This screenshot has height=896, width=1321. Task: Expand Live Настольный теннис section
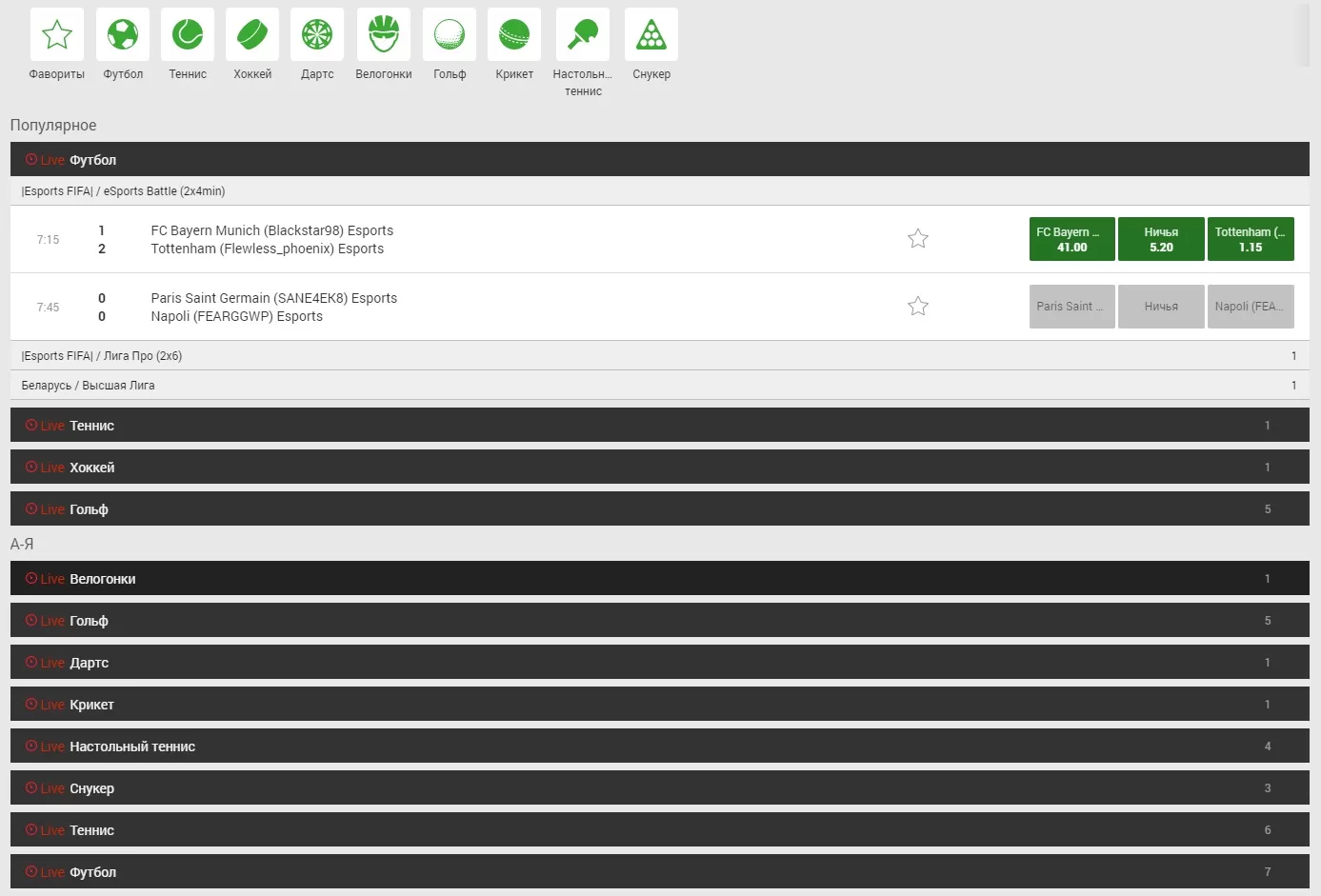point(659,747)
